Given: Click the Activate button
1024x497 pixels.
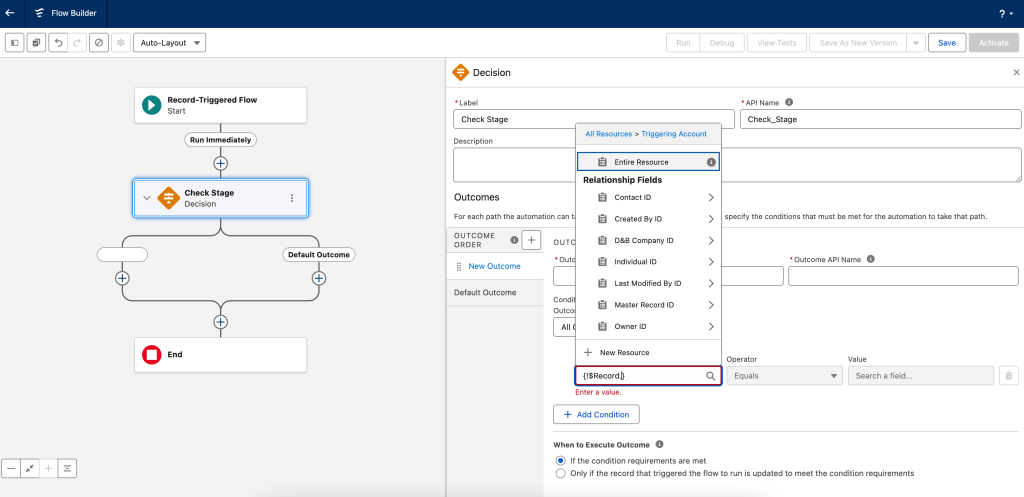Looking at the screenshot, I should pyautogui.click(x=994, y=43).
